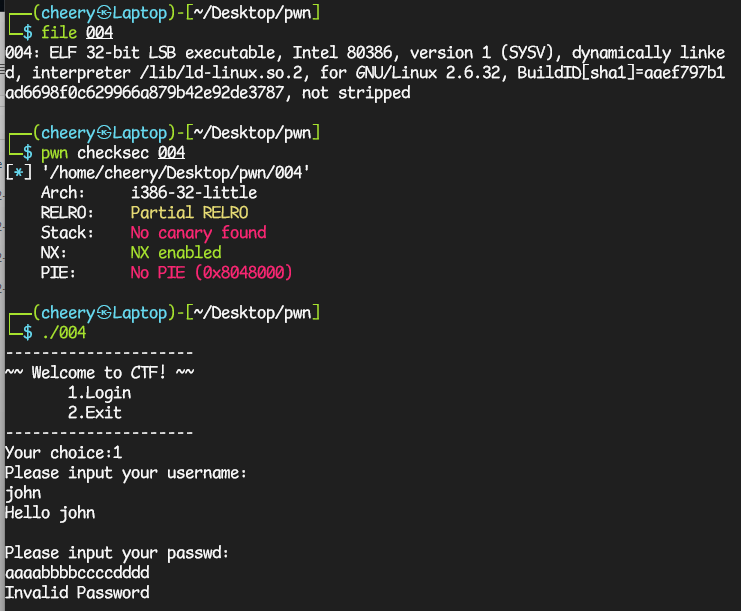This screenshot has height=611, width=741.
Task: Click the underlined 004 after file command
Action: click(x=99, y=33)
